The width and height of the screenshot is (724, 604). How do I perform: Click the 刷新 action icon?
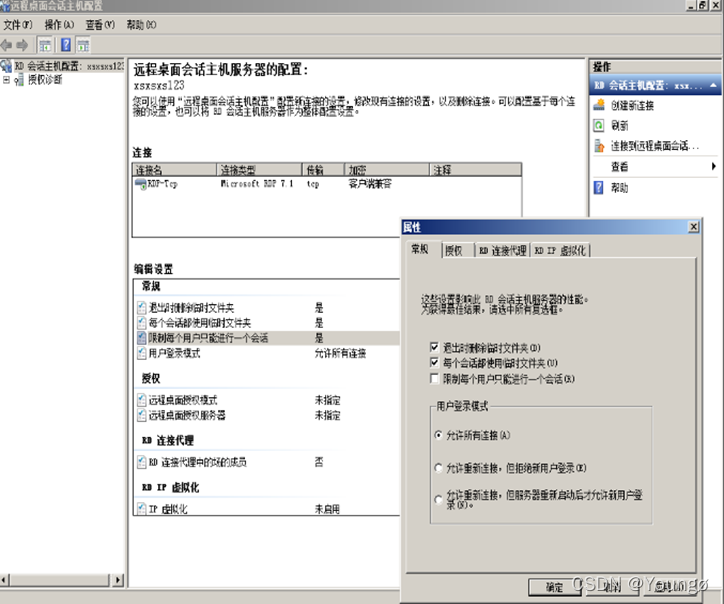click(599, 125)
